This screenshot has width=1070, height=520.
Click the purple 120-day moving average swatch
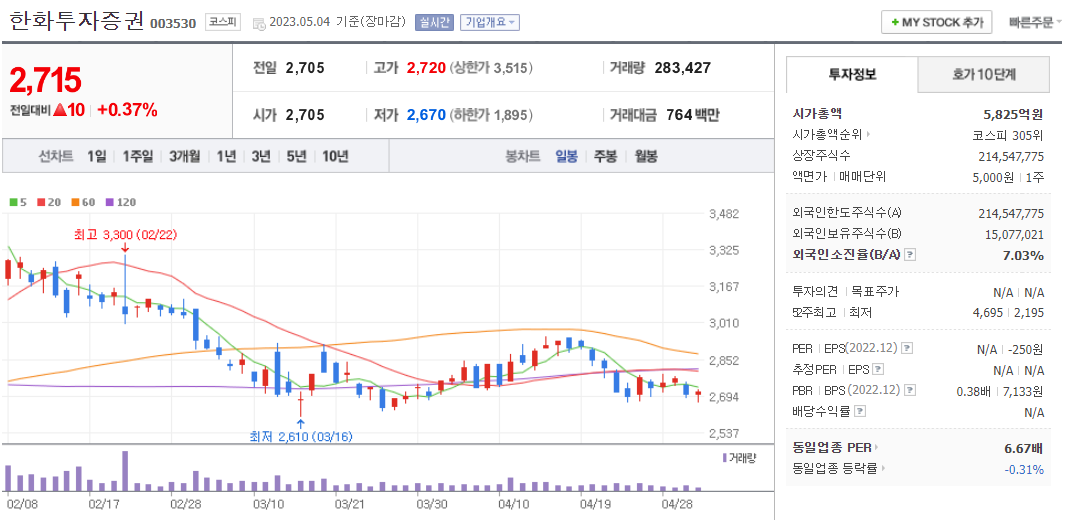109,203
